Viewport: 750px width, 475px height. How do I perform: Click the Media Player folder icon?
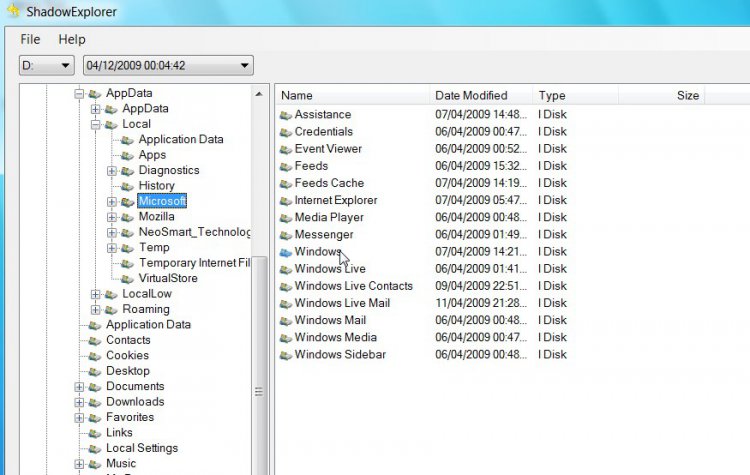pos(286,218)
